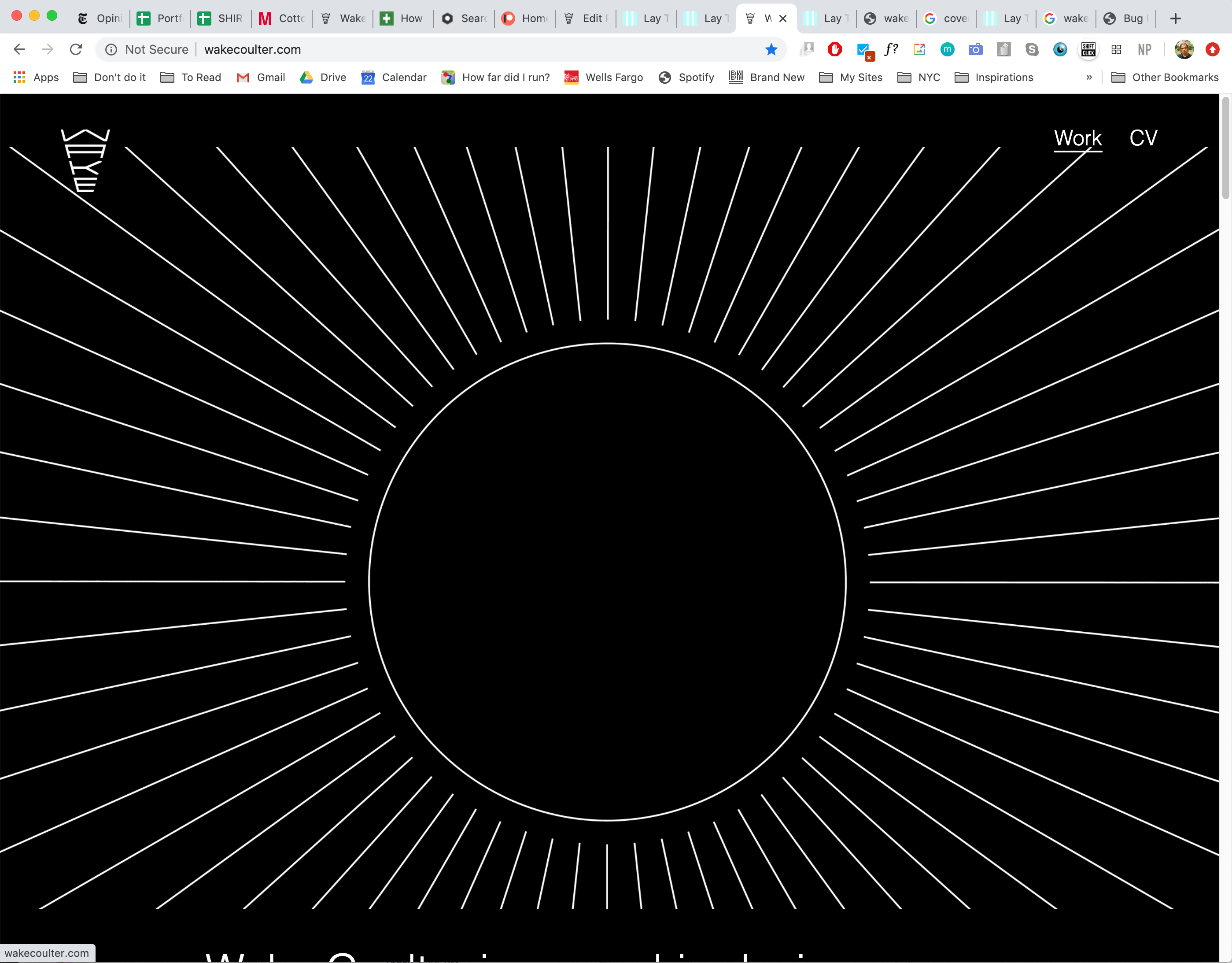Image resolution: width=1232 pixels, height=963 pixels.
Task: Reload the current page
Action: pyautogui.click(x=76, y=50)
